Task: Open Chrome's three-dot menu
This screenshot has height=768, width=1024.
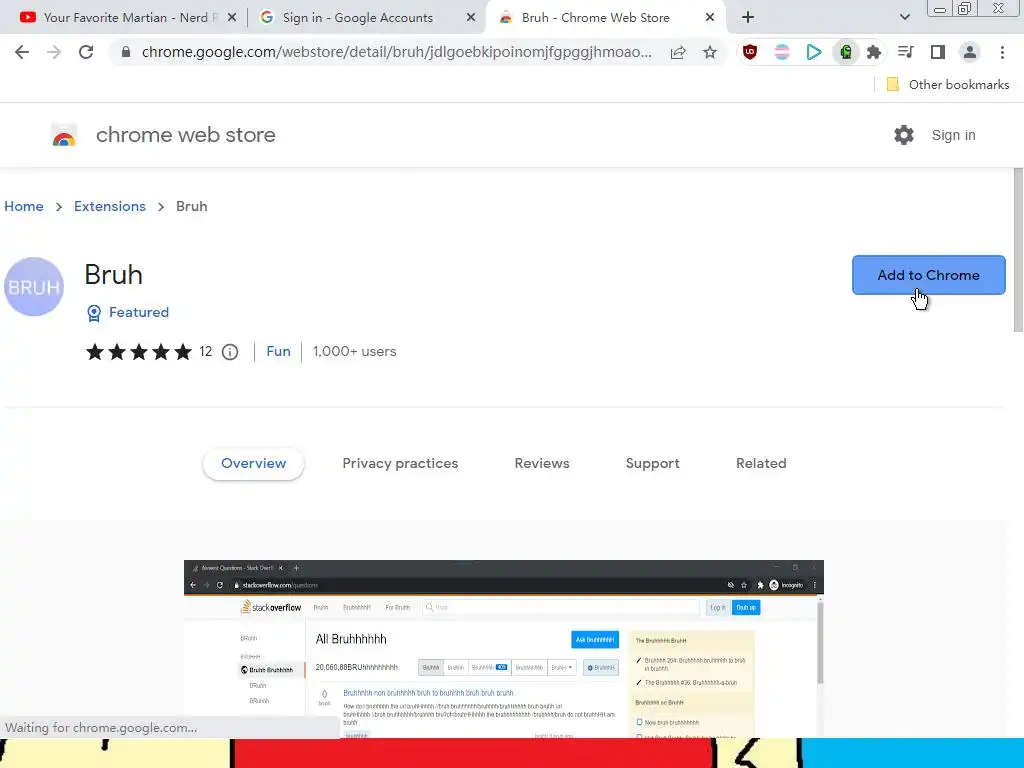Action: [1002, 52]
